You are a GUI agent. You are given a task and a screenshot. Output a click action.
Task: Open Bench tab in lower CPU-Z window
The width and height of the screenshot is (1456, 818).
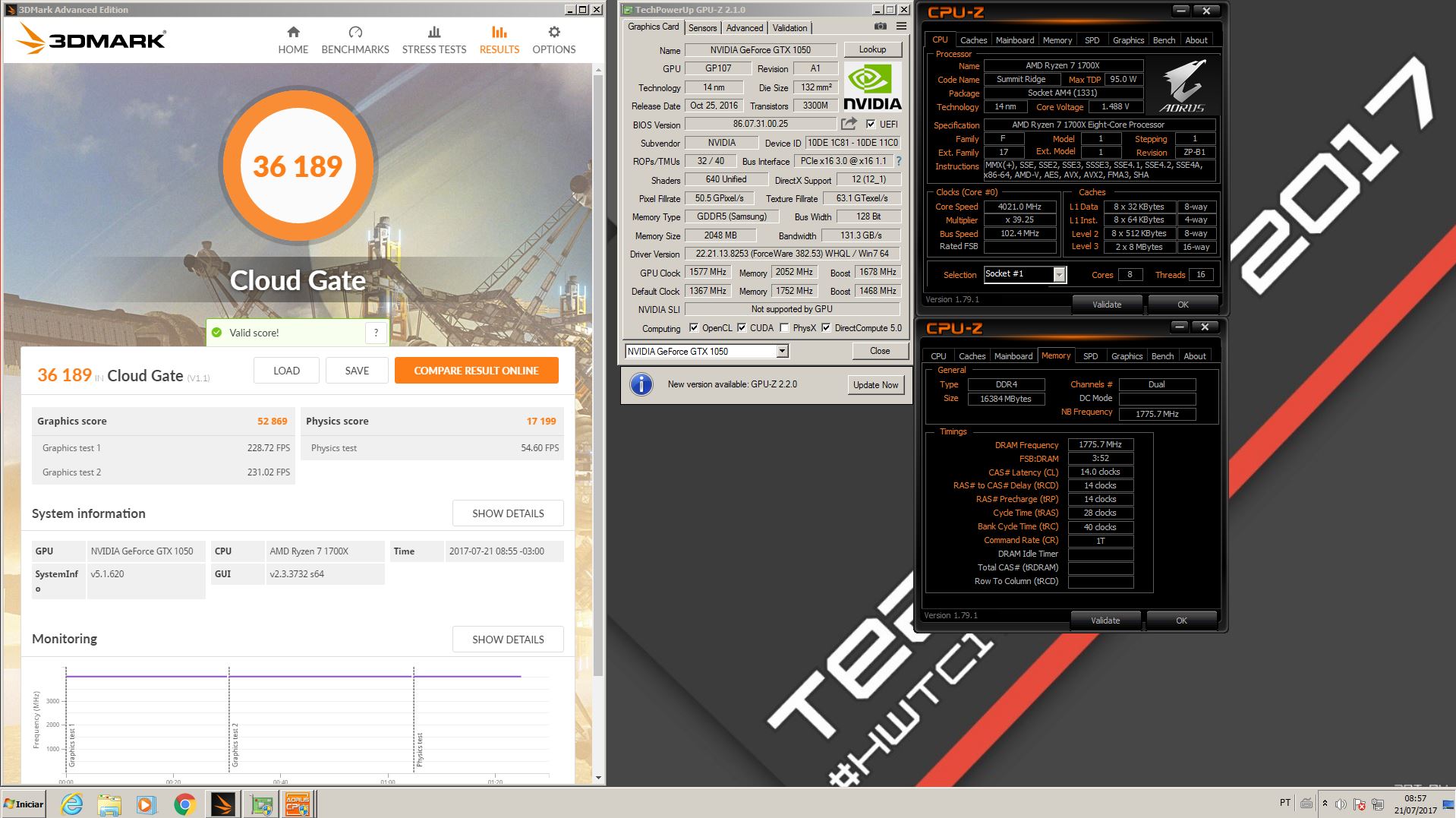pyautogui.click(x=1162, y=356)
